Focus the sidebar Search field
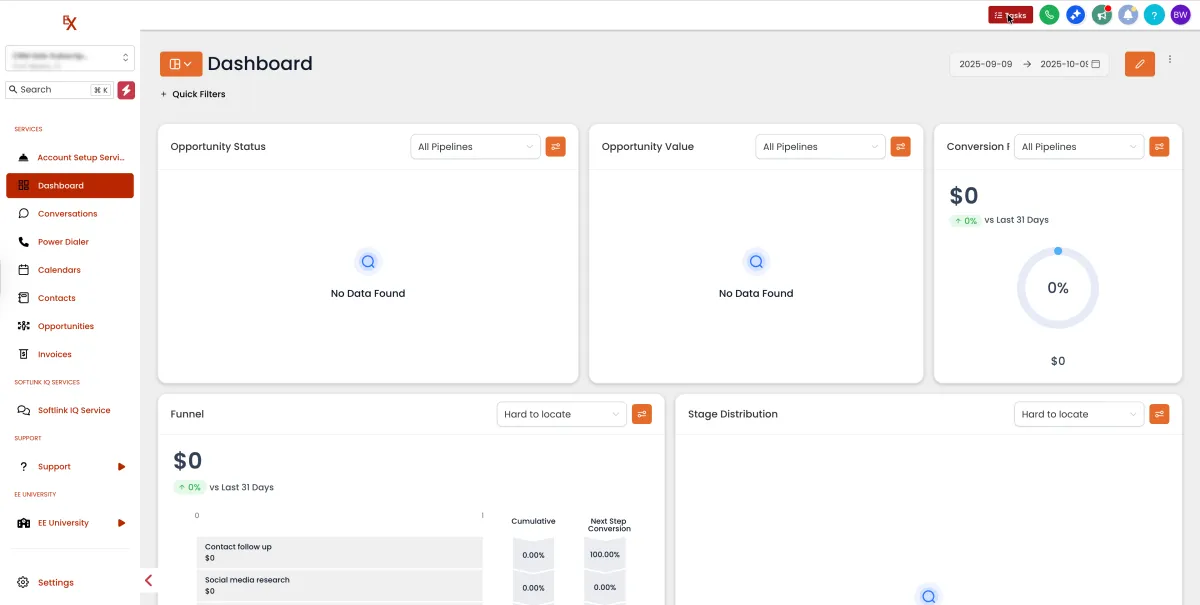Screen dimensions: 1200x605 click(59, 90)
